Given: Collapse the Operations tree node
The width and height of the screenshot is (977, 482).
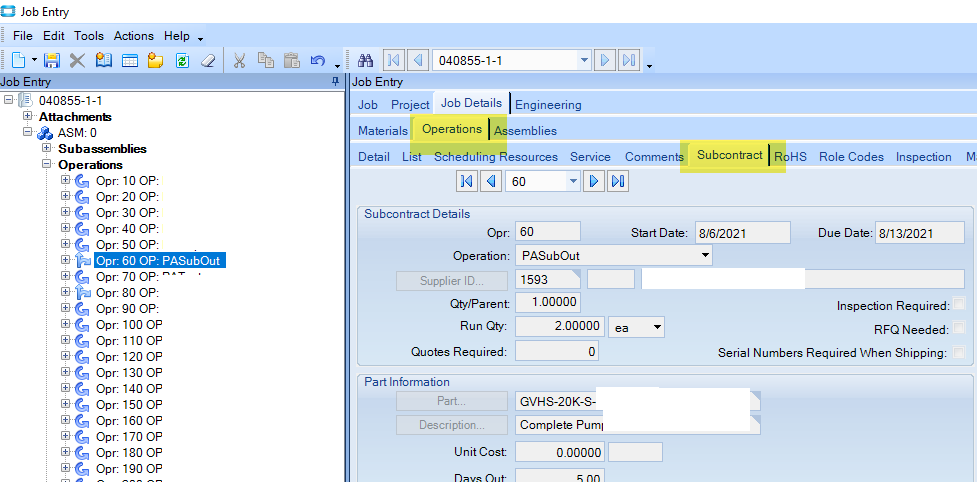Looking at the screenshot, I should [47, 164].
